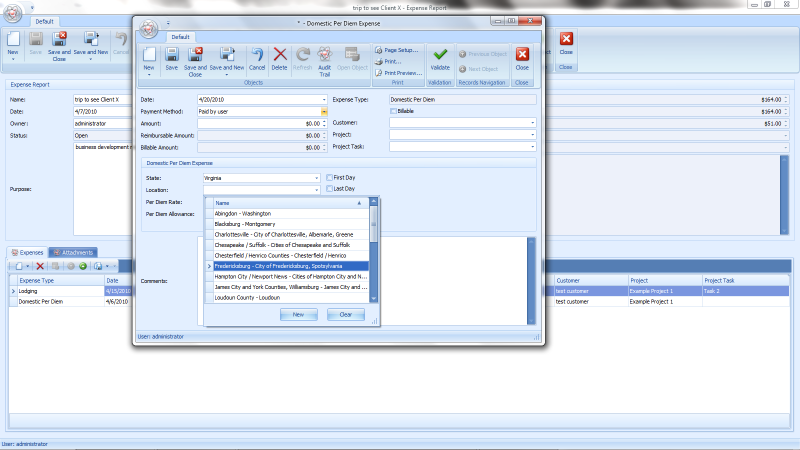Click the location list vertical scrollbar

(x=374, y=250)
